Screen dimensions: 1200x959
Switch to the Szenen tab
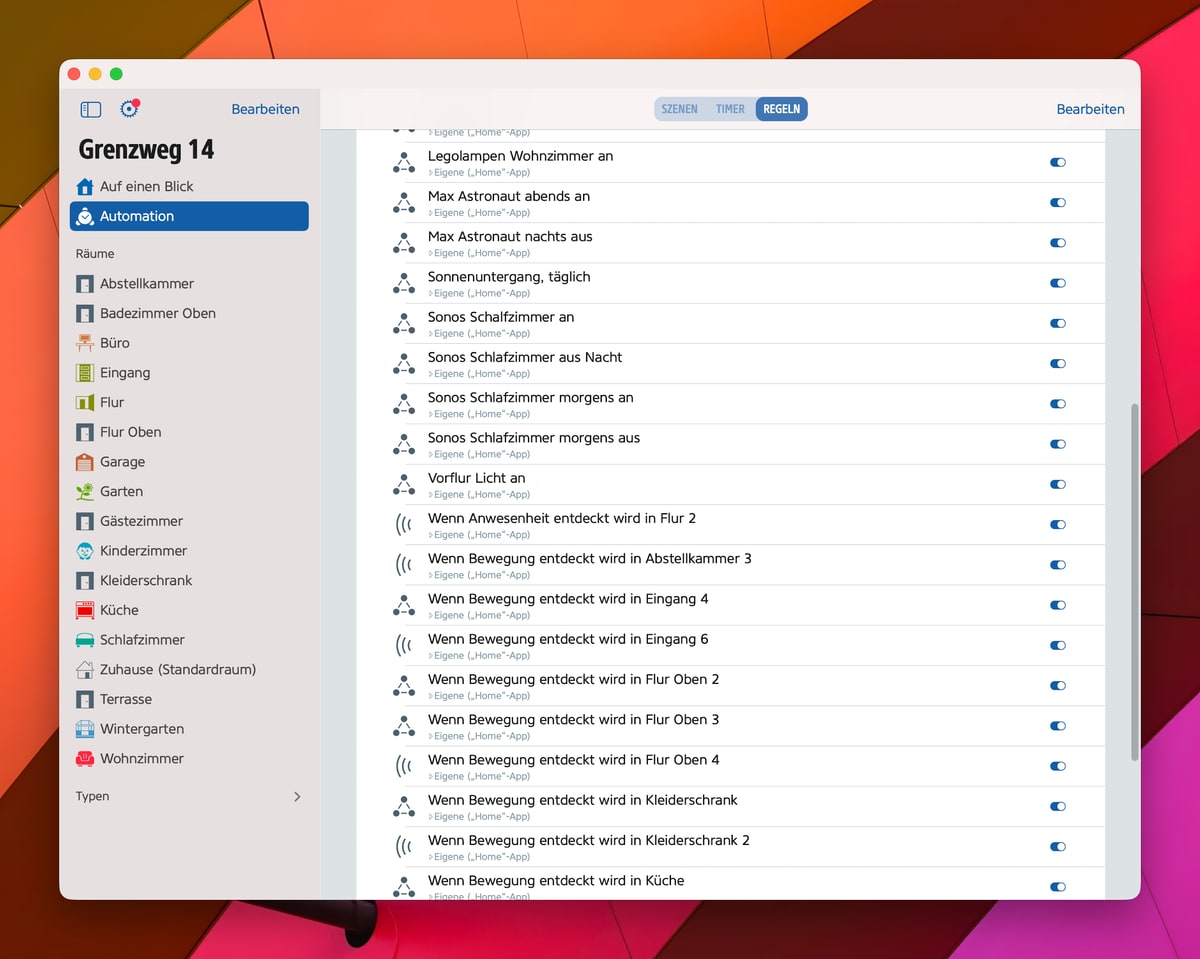pyautogui.click(x=679, y=109)
